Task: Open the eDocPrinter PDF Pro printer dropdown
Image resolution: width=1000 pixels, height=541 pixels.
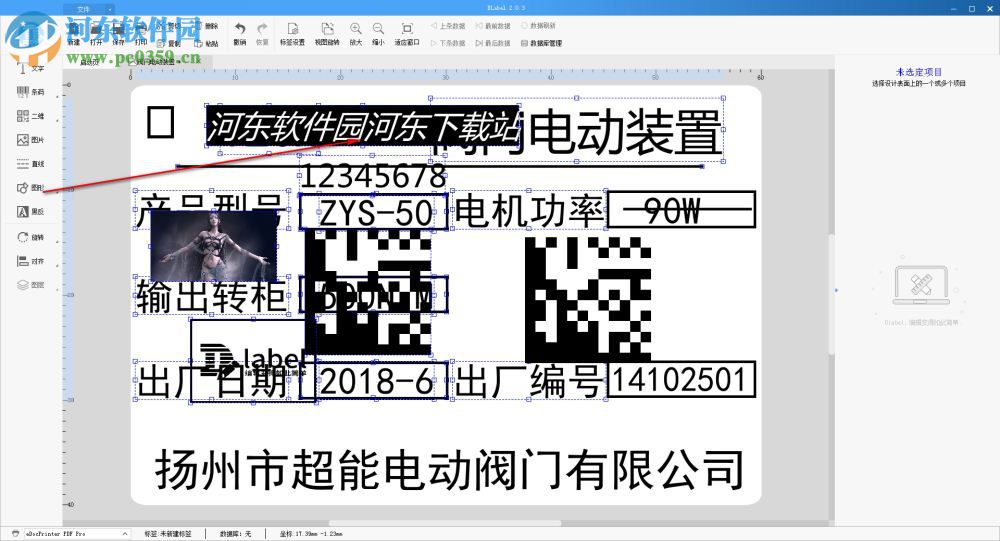Action: [x=76, y=533]
